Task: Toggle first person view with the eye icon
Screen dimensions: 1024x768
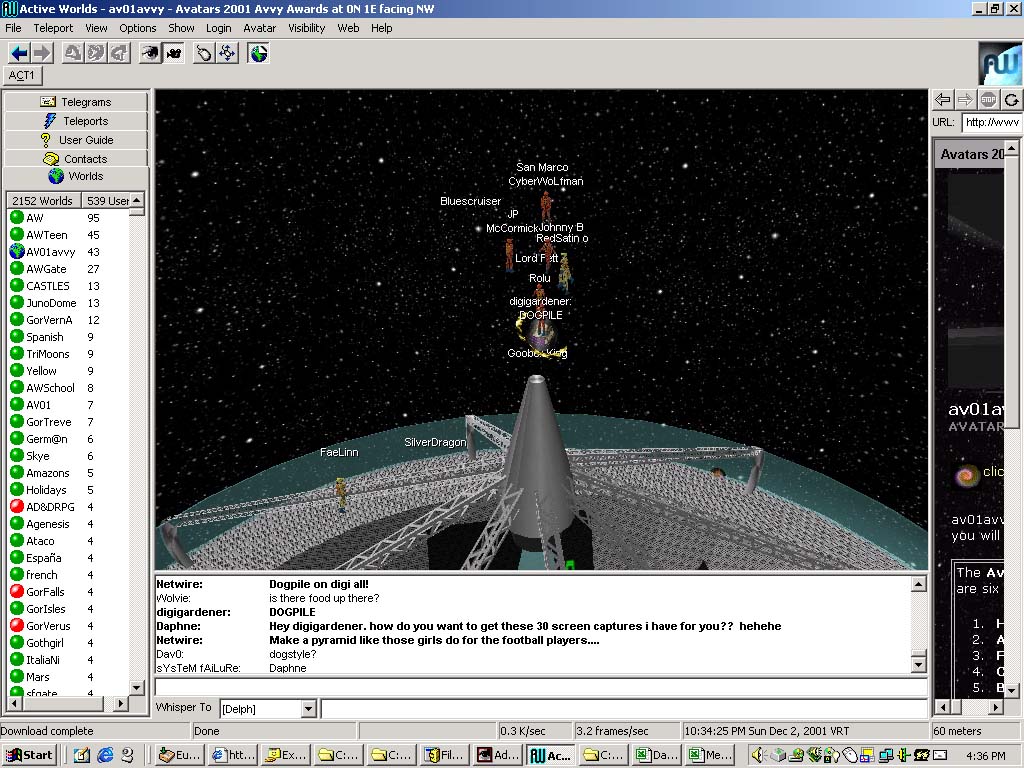Action: (150, 53)
